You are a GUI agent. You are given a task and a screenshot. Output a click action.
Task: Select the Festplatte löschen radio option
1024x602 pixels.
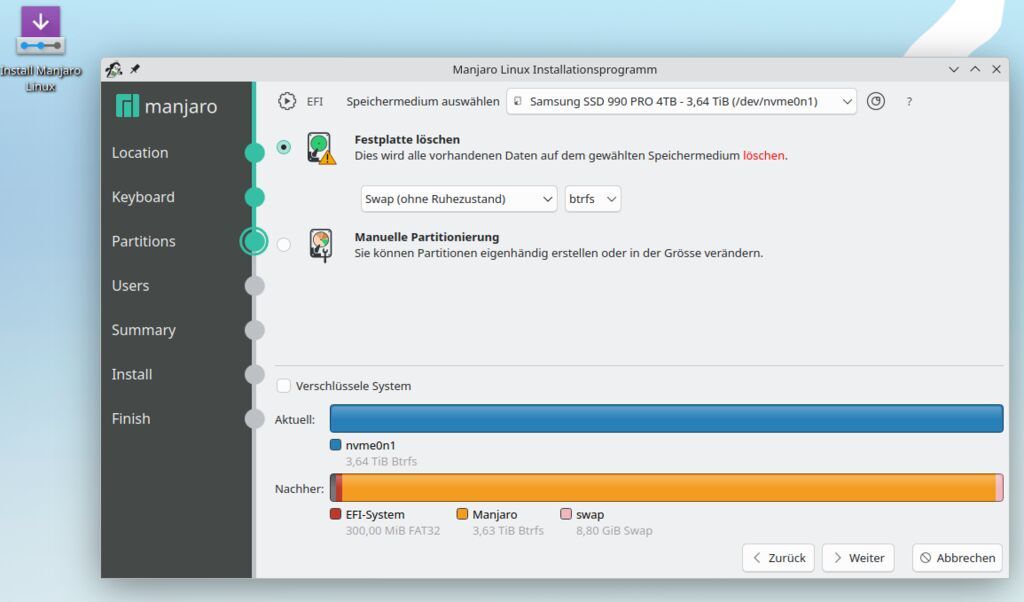click(x=284, y=147)
